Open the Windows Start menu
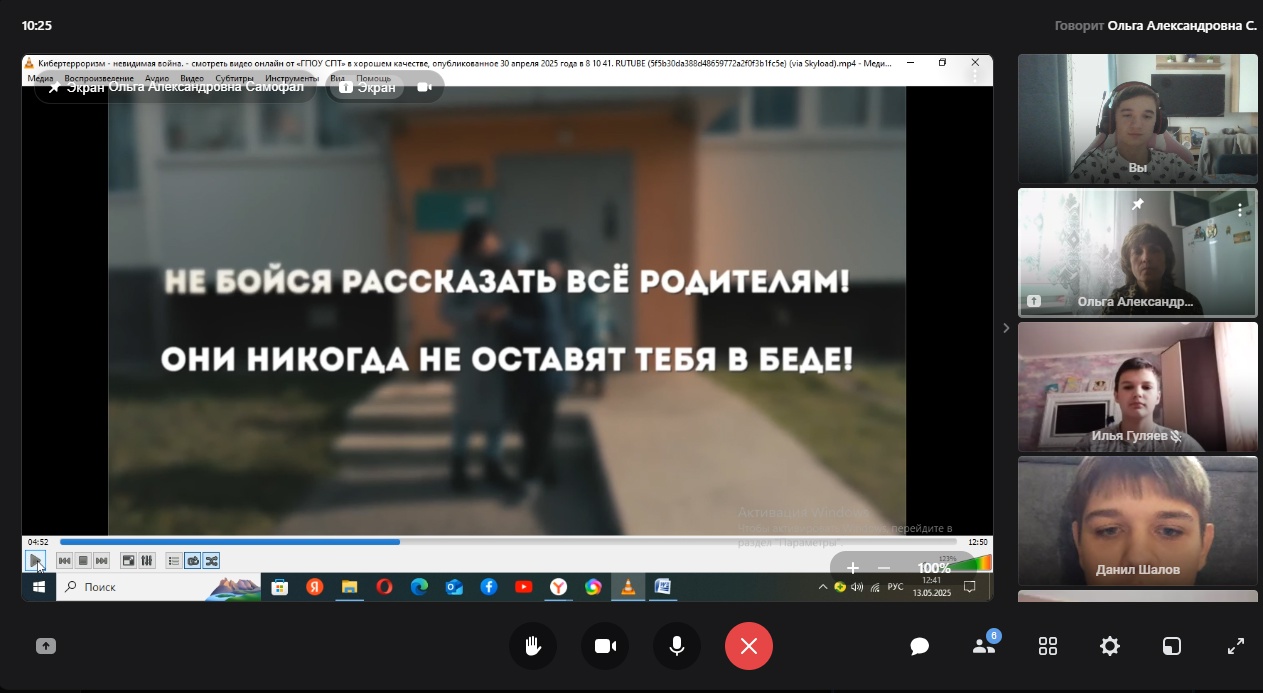 click(x=39, y=587)
